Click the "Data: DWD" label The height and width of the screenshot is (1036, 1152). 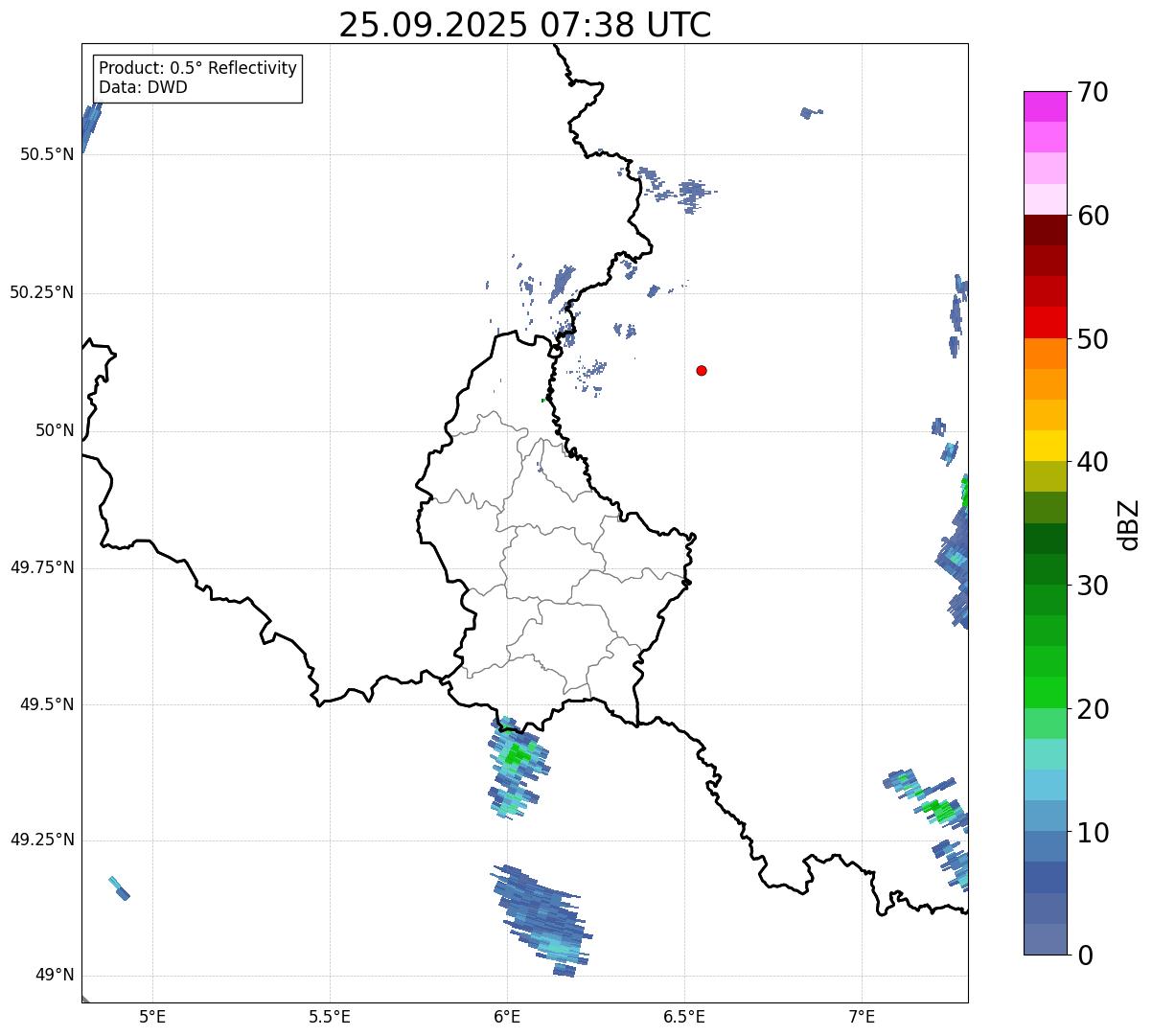click(143, 87)
